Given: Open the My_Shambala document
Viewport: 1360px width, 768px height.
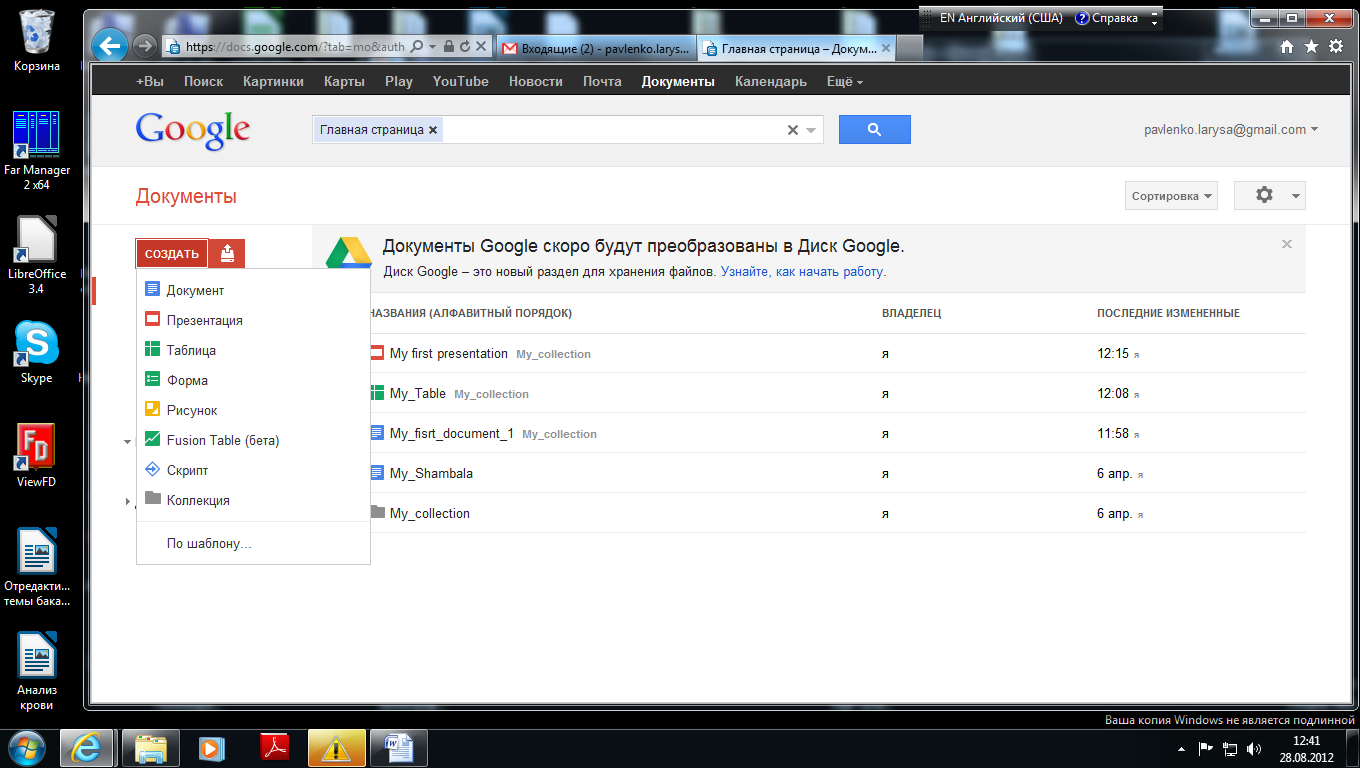Looking at the screenshot, I should (431, 473).
